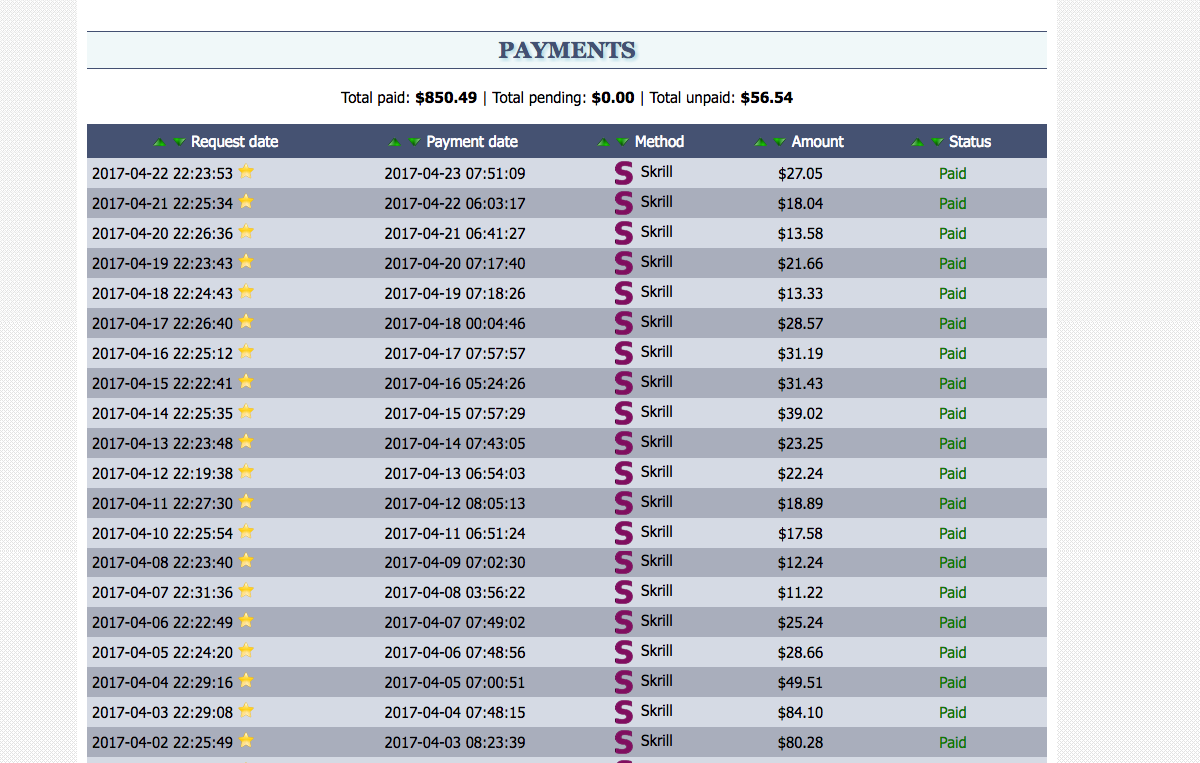The image size is (1200, 763).
Task: Sort Method column descending arrow
Action: coord(623,142)
